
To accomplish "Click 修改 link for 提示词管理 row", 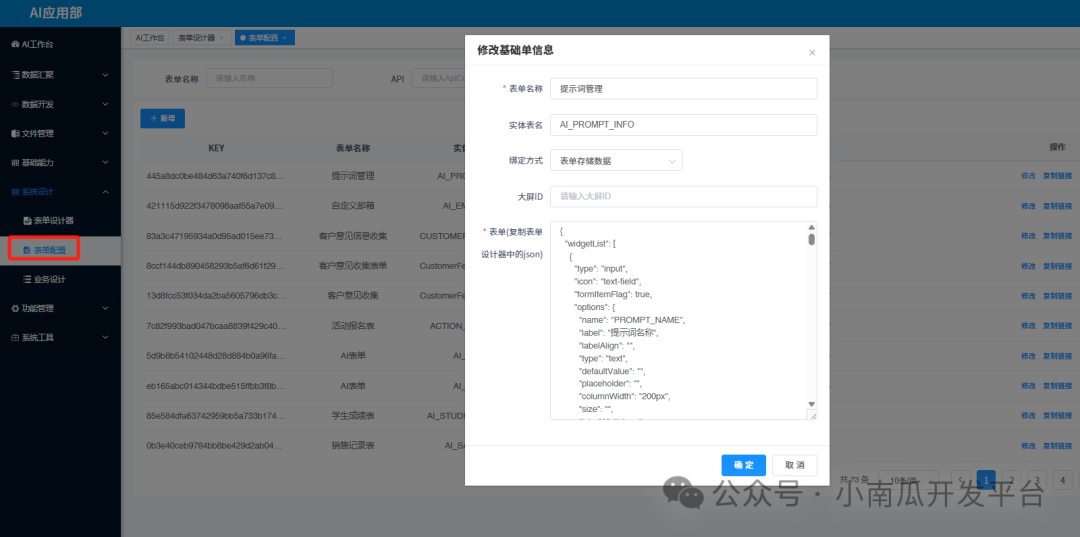I will click(1028, 176).
